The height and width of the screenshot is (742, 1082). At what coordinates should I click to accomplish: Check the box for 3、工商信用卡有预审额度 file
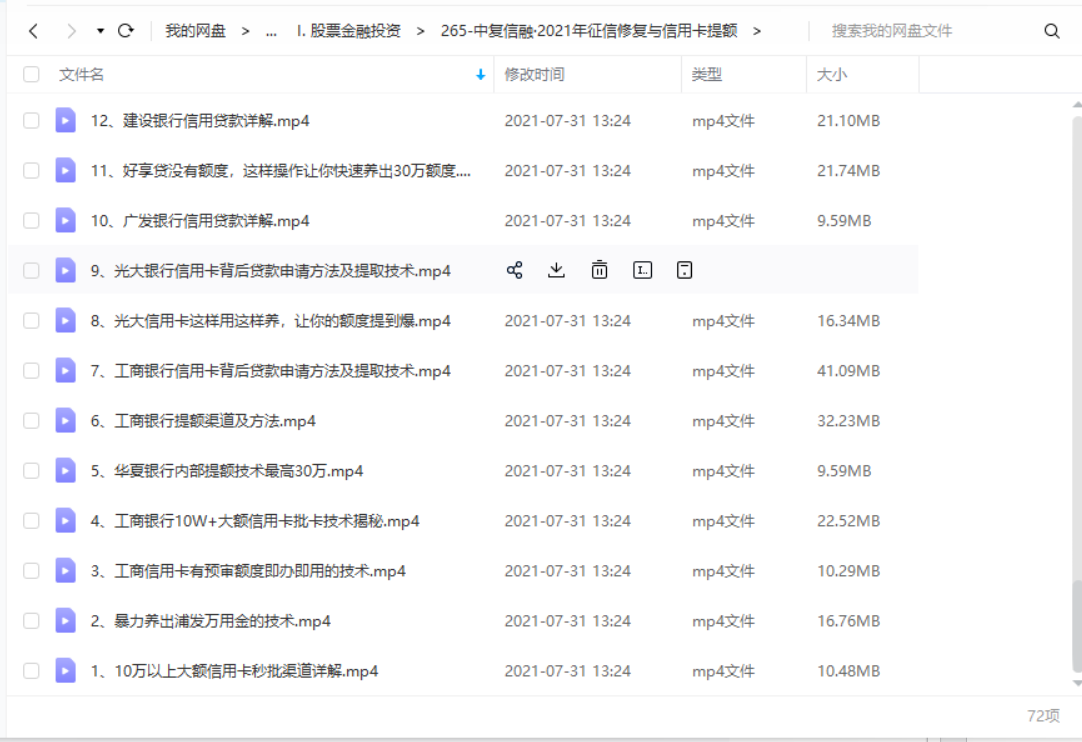coord(31,571)
